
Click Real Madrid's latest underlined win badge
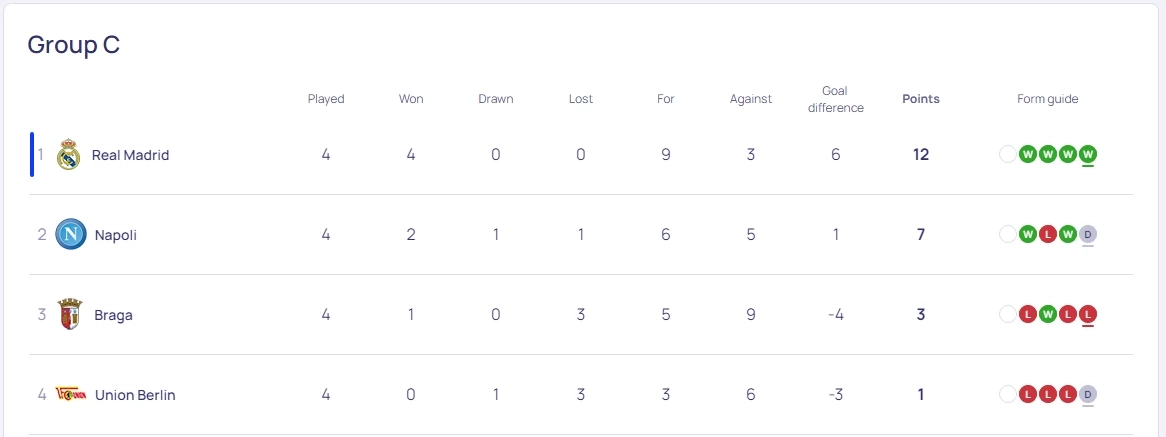1088,154
